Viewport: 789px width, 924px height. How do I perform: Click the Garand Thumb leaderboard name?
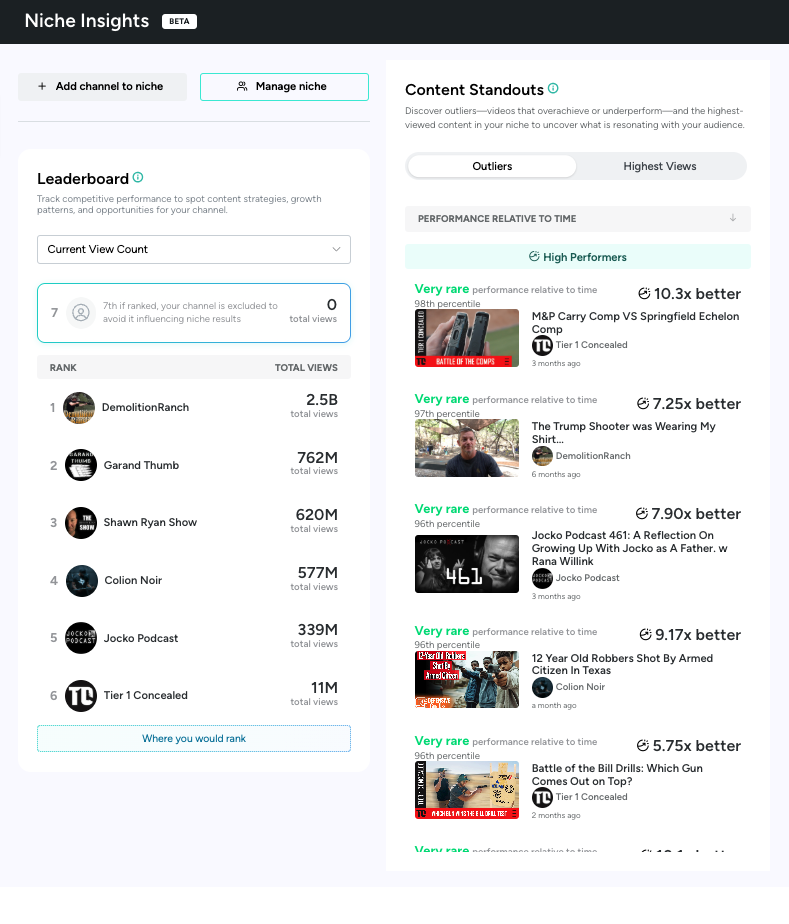pos(141,465)
